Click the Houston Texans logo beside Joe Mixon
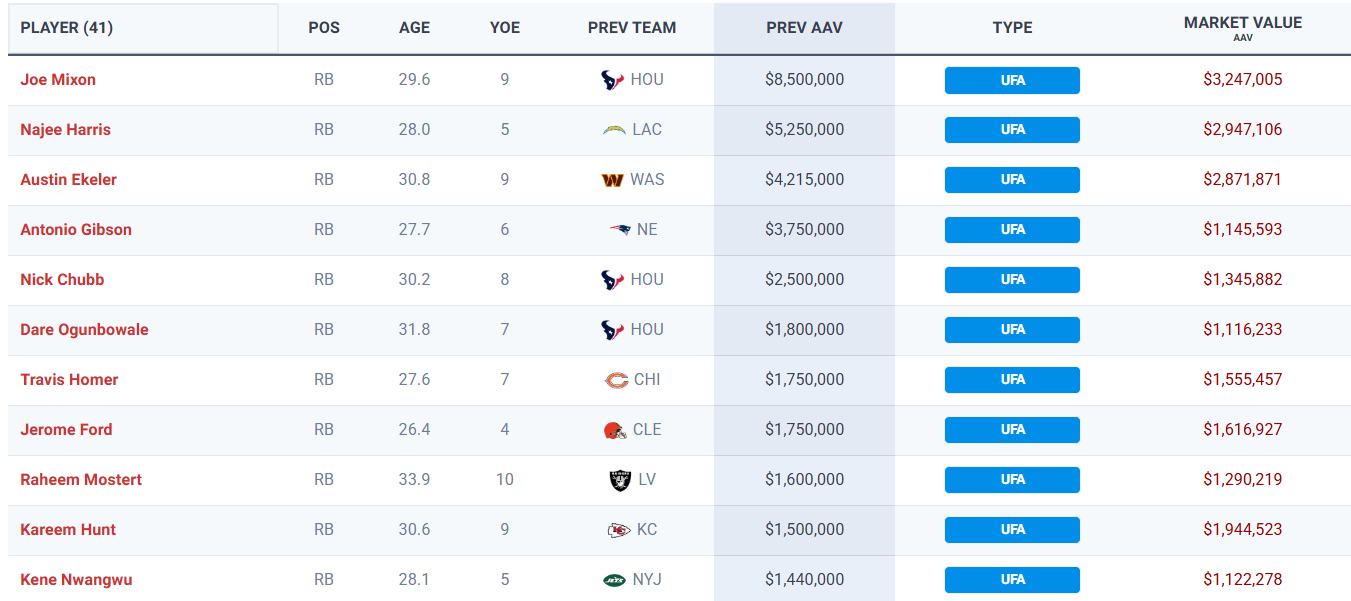The height and width of the screenshot is (601, 1351). point(612,80)
